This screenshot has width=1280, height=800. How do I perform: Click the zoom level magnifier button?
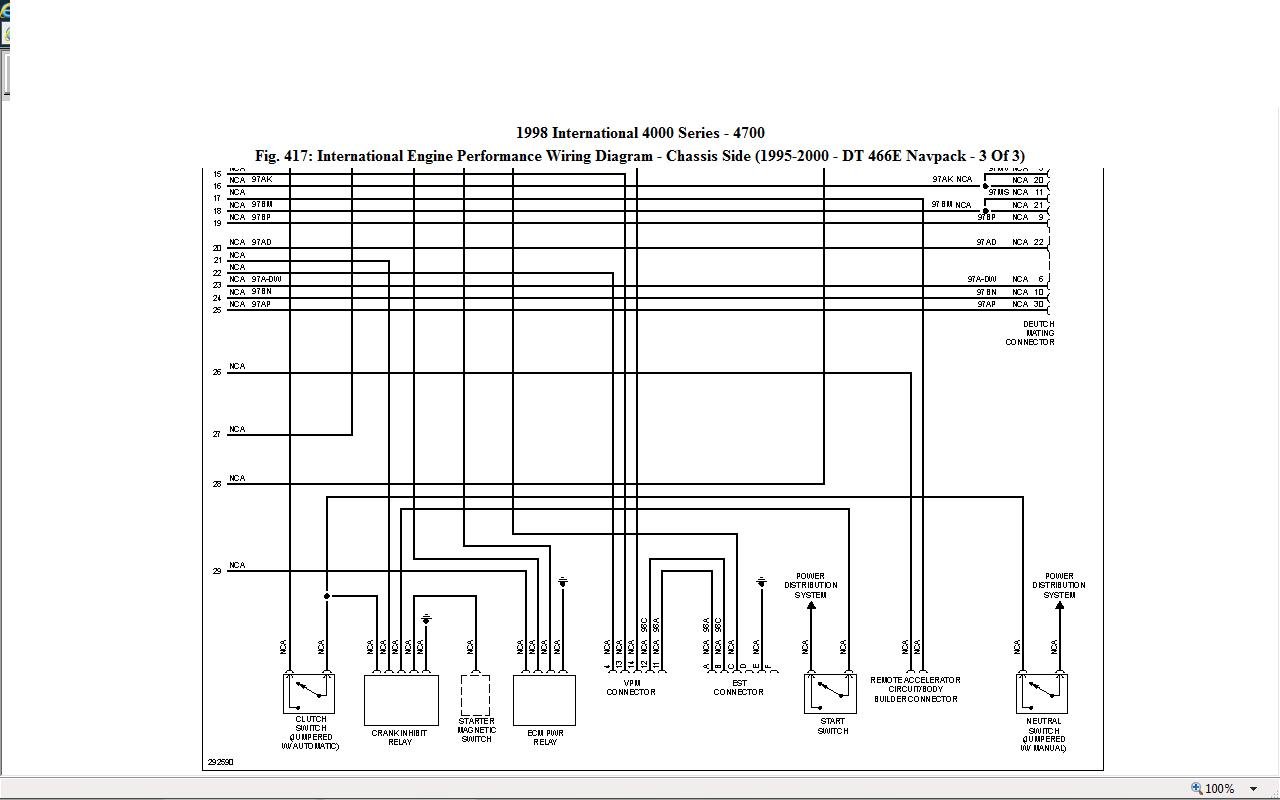tap(1196, 788)
